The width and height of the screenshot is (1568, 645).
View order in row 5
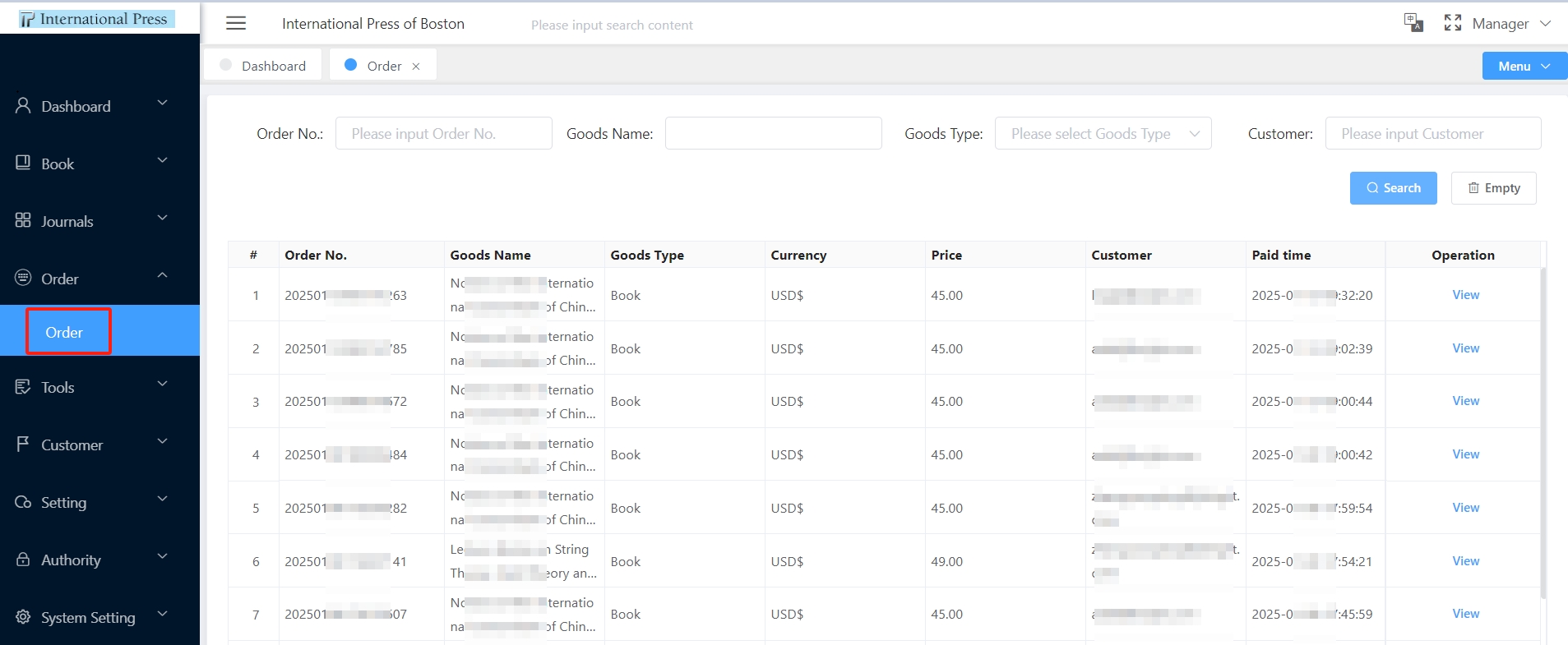click(x=1465, y=508)
